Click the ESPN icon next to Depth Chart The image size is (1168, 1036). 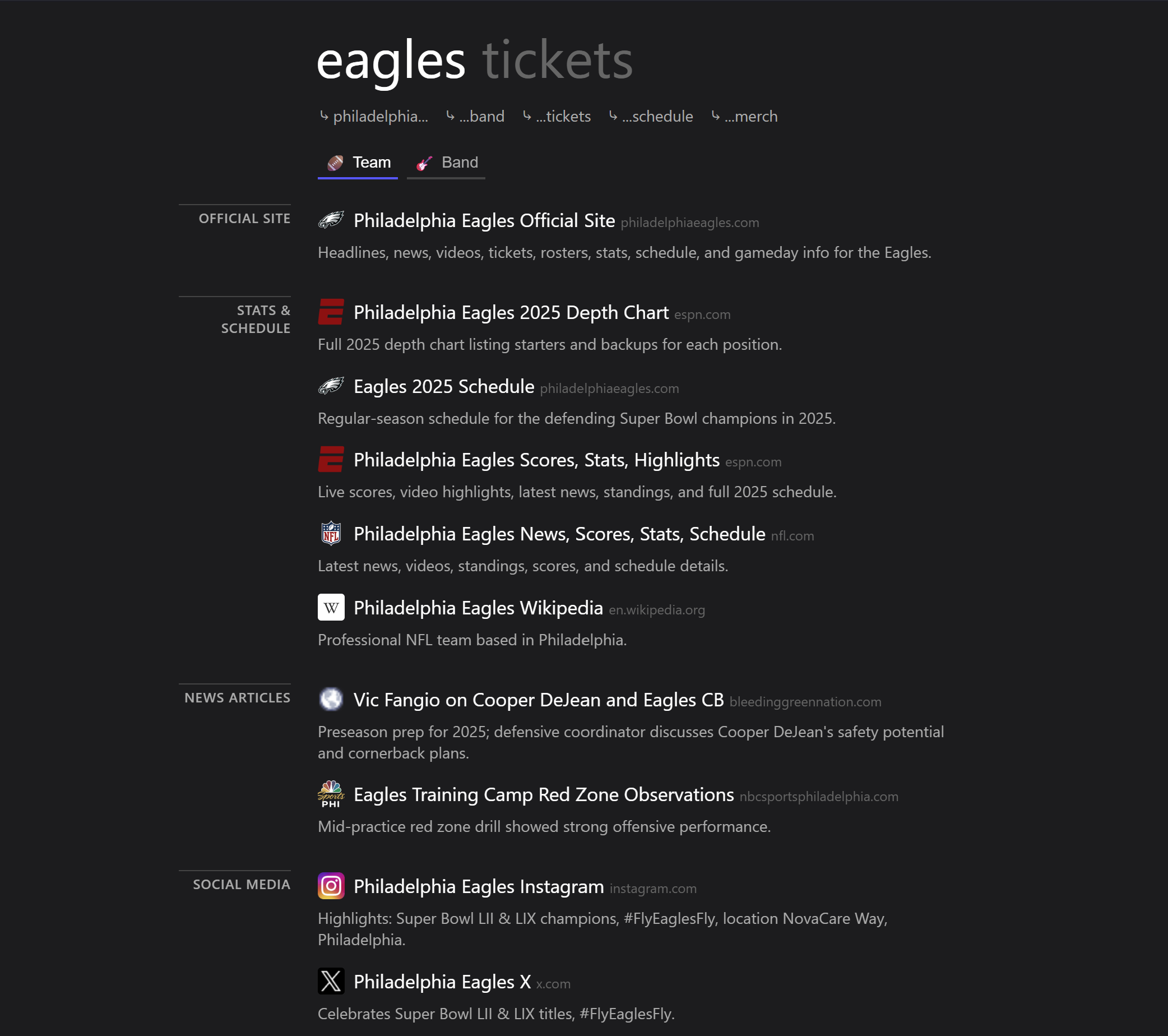(331, 312)
